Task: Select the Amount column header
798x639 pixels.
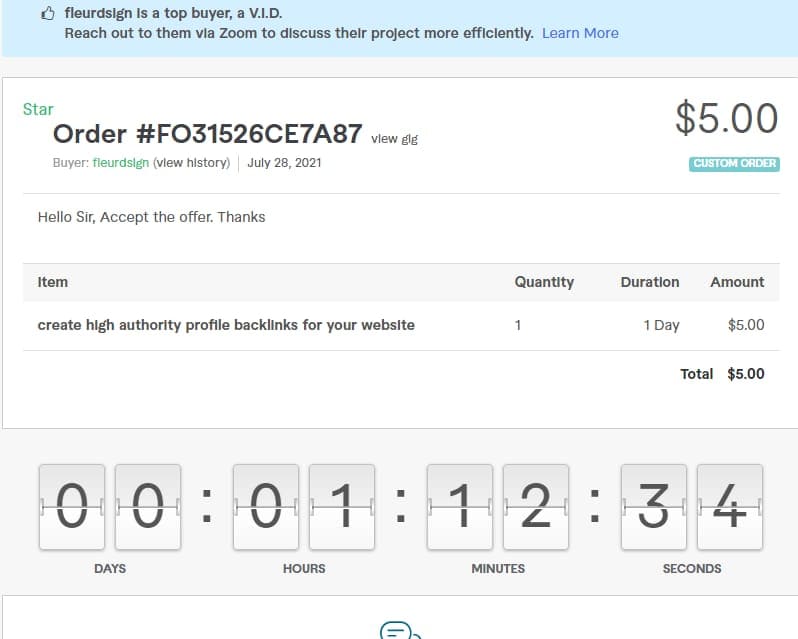Action: tap(737, 282)
